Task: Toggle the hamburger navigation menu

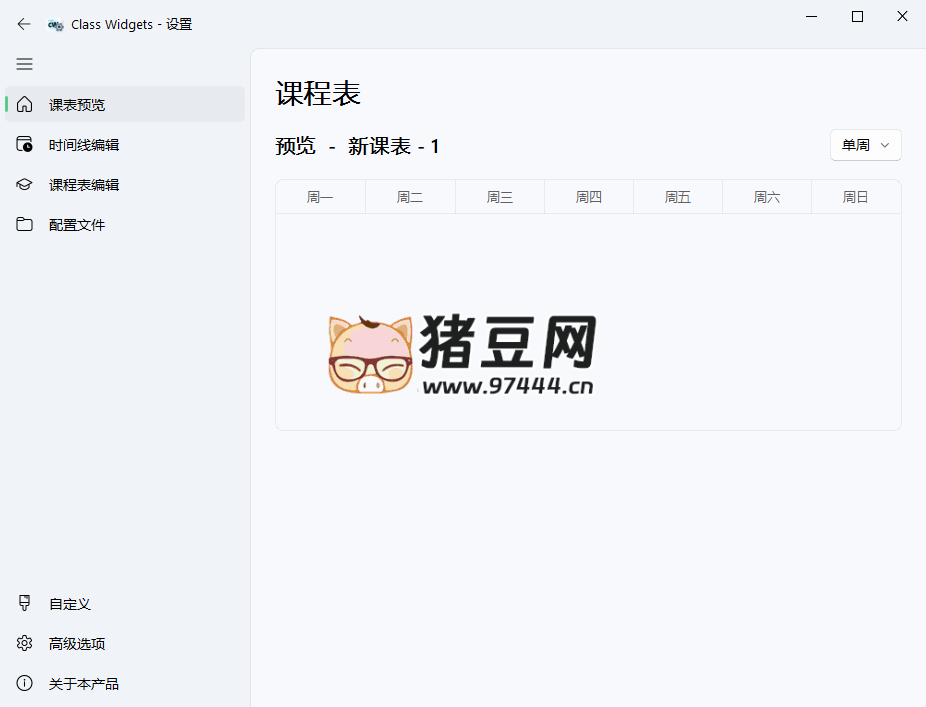Action: coord(24,64)
